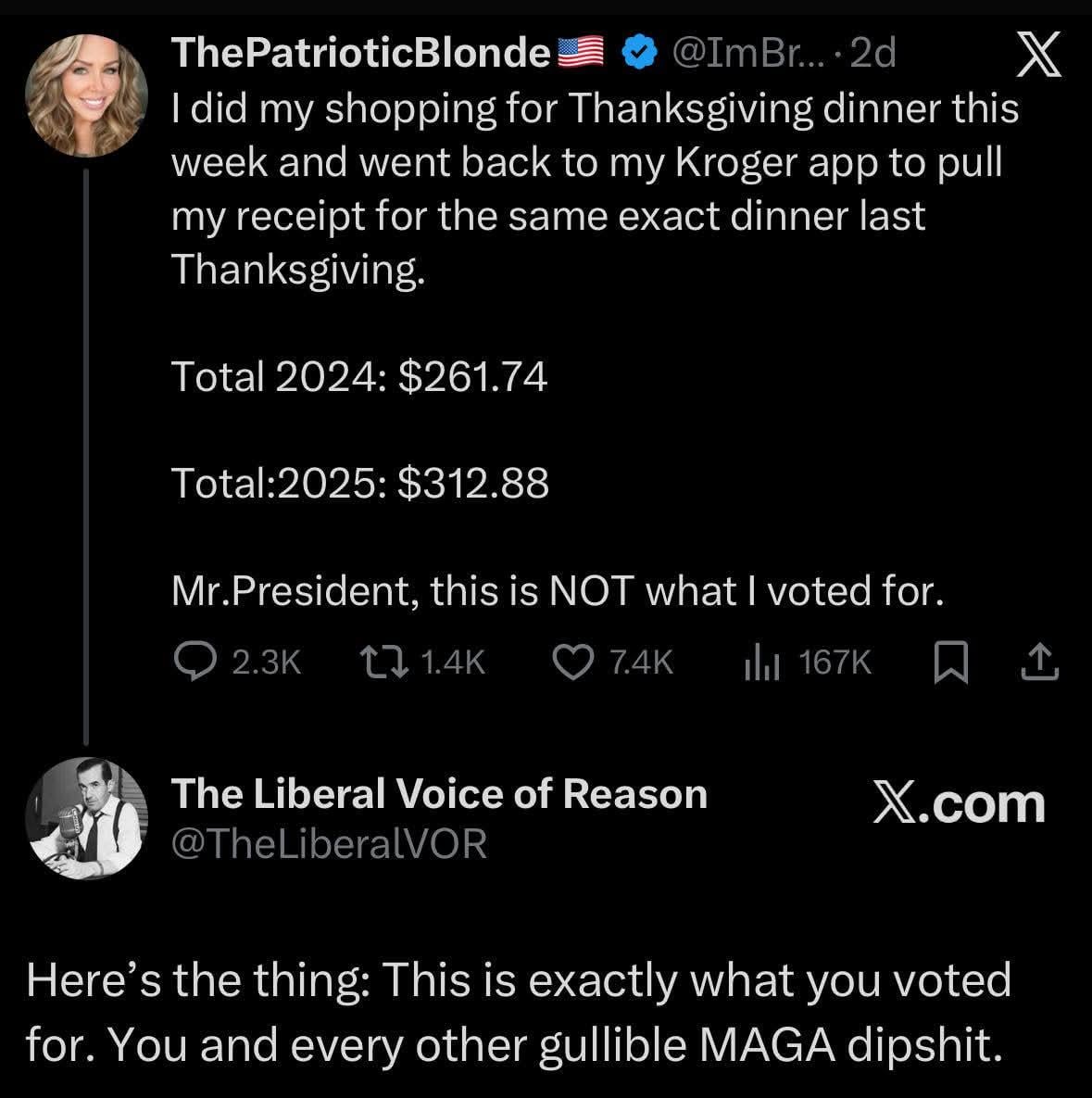The image size is (1092, 1098).
Task: Like the tweet with the heart icon
Action: 572,662
